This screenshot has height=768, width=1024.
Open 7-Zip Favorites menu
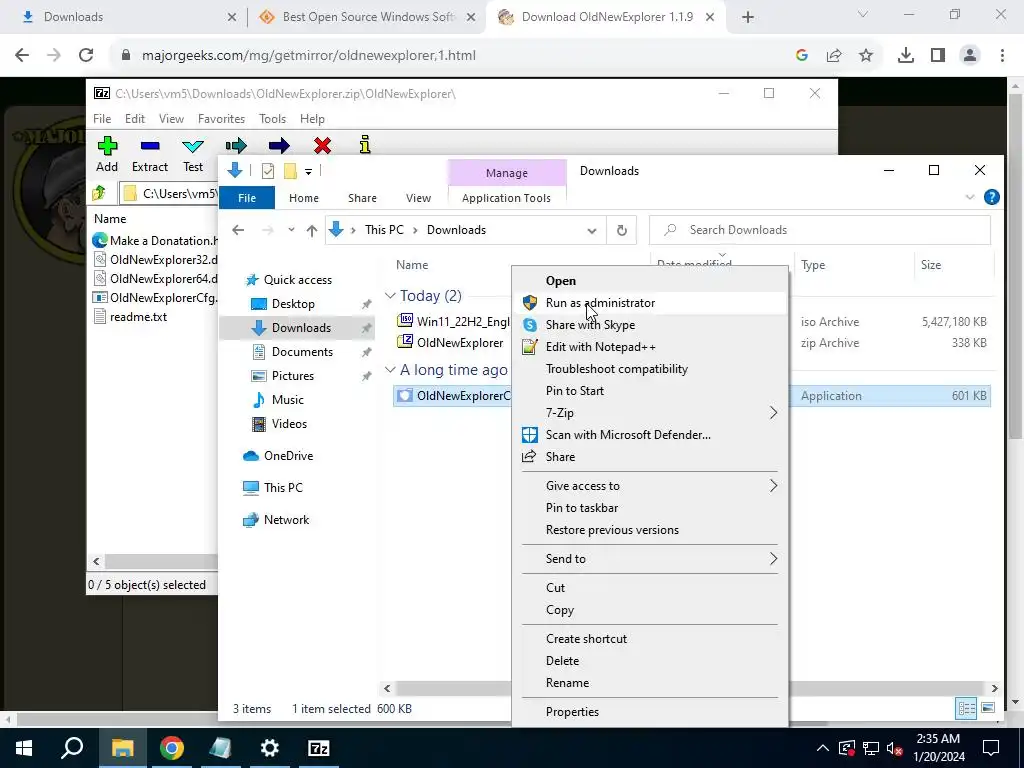point(221,119)
